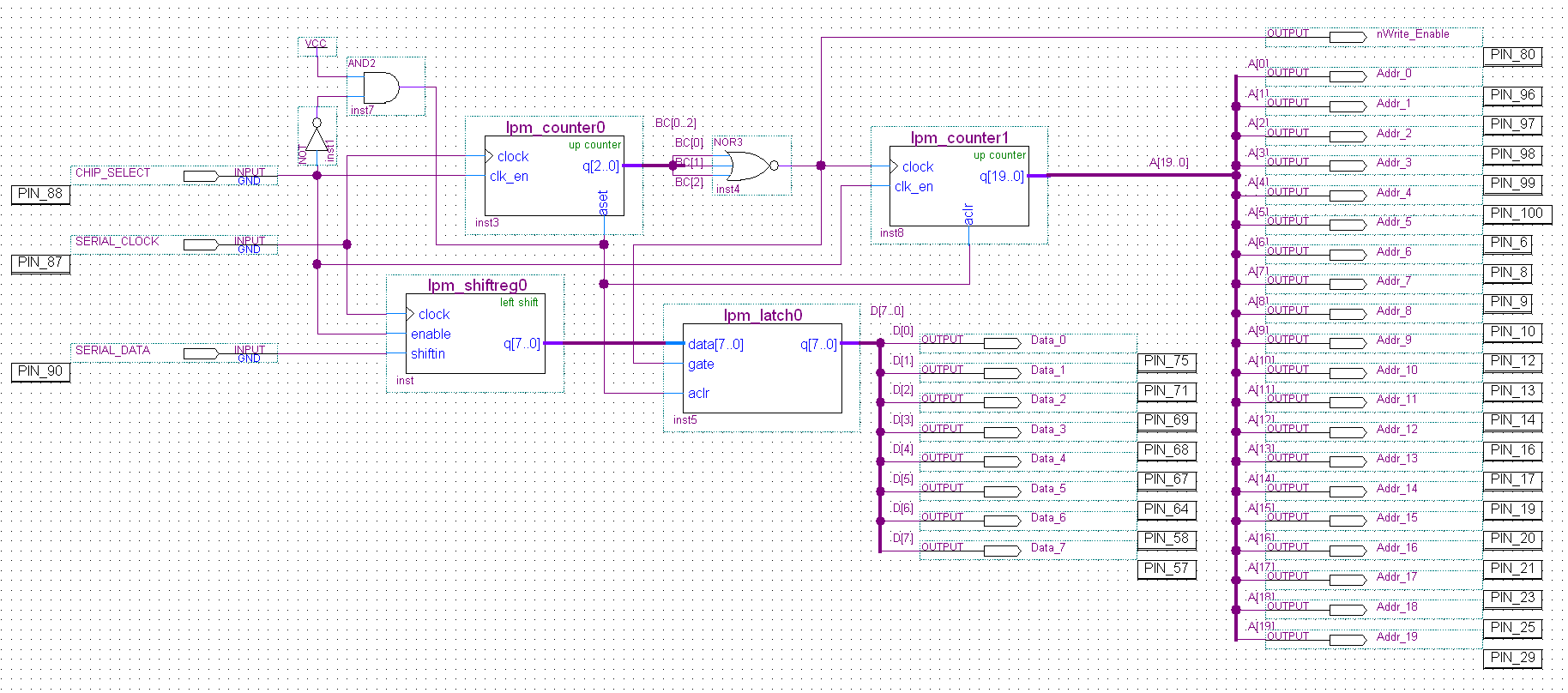1568x693 pixels.
Task: Select the Addr_0 output pin symbol
Action: (x=1348, y=76)
